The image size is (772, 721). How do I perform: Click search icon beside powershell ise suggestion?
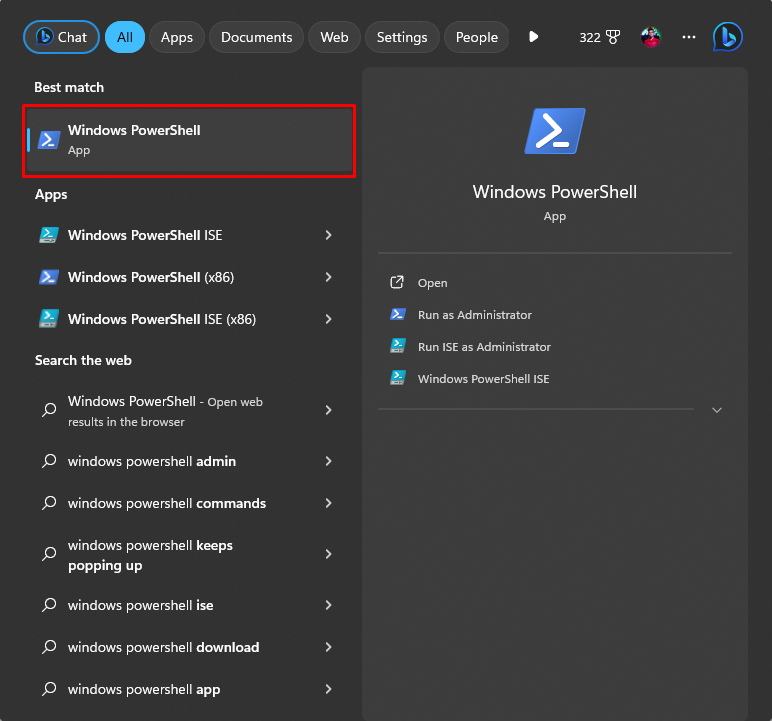49,605
